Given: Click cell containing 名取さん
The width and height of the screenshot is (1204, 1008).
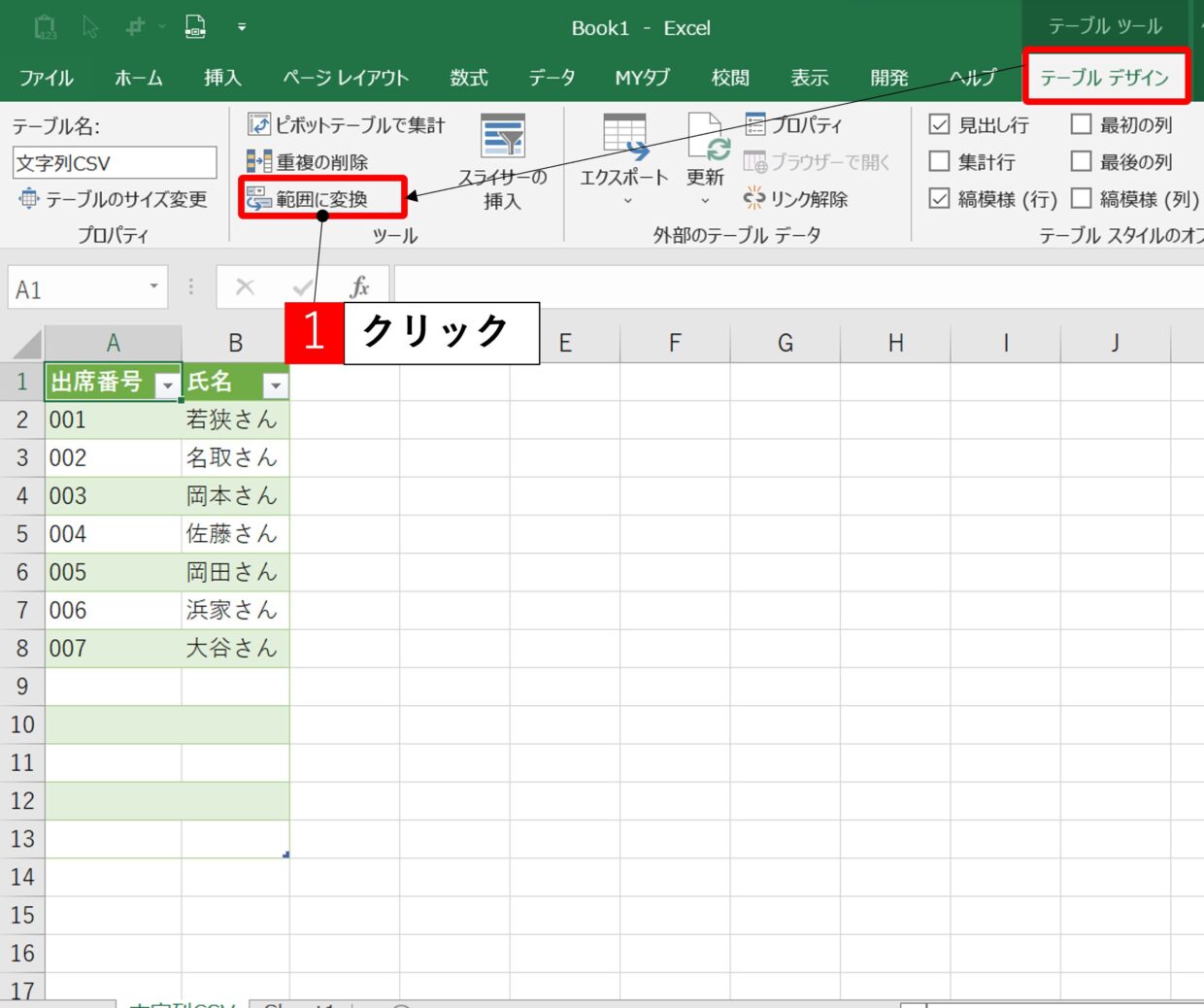Looking at the screenshot, I should tap(235, 457).
